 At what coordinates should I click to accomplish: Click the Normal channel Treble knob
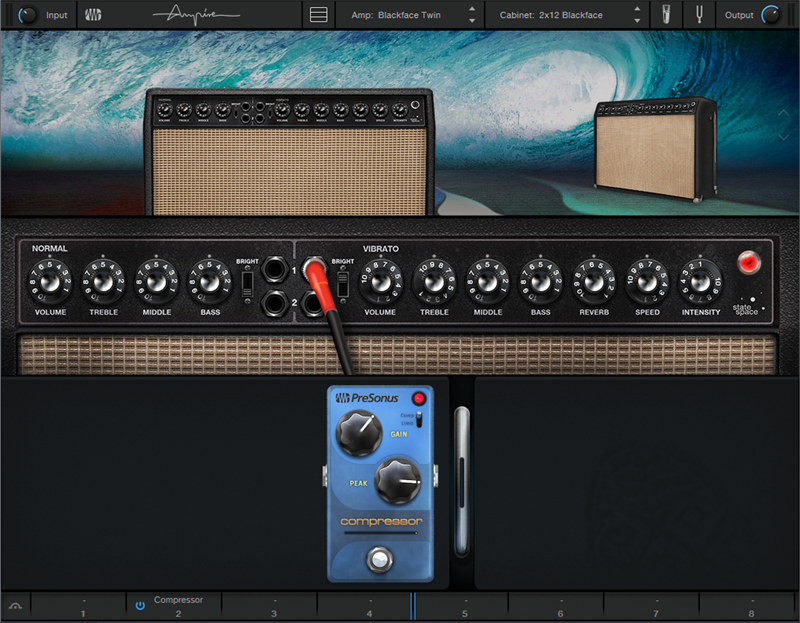103,282
